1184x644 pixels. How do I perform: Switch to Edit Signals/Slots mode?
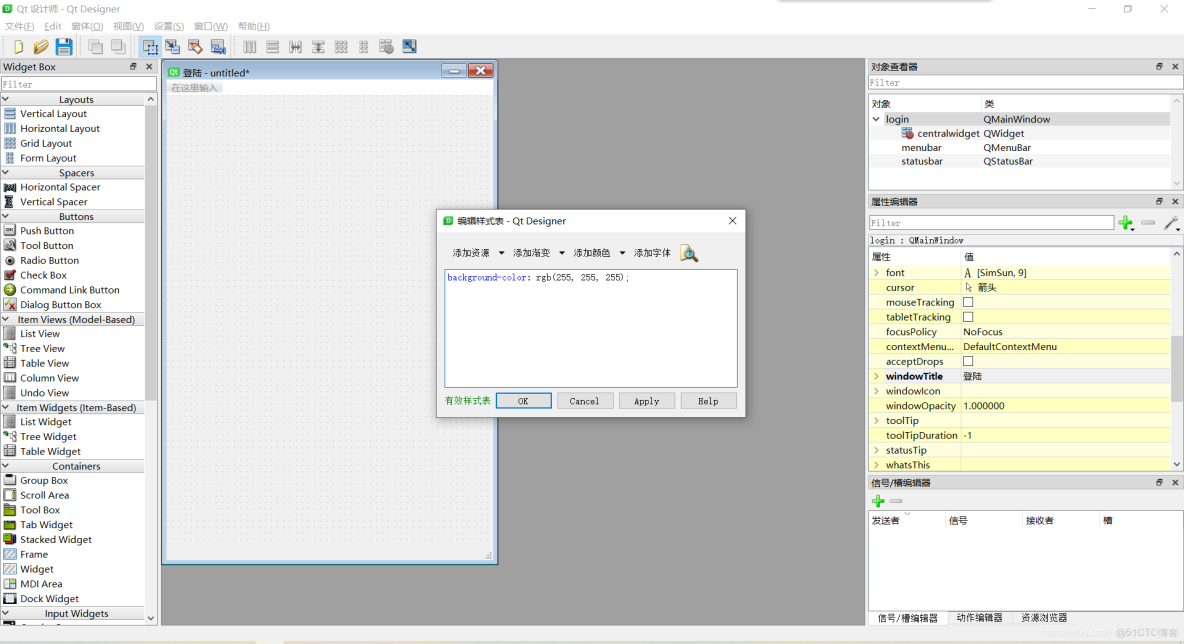coord(172,46)
